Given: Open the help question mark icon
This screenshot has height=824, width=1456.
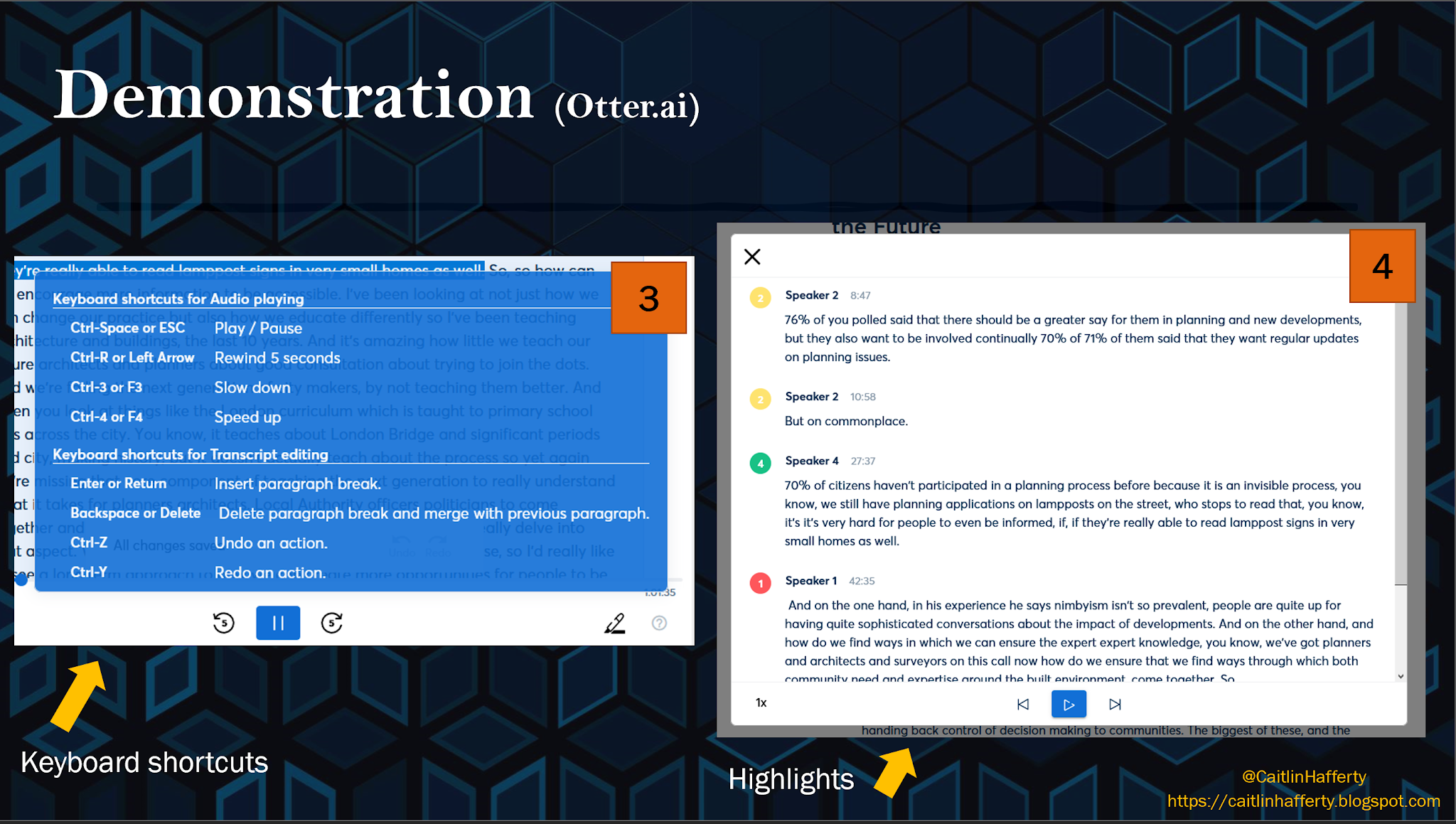Looking at the screenshot, I should (659, 623).
